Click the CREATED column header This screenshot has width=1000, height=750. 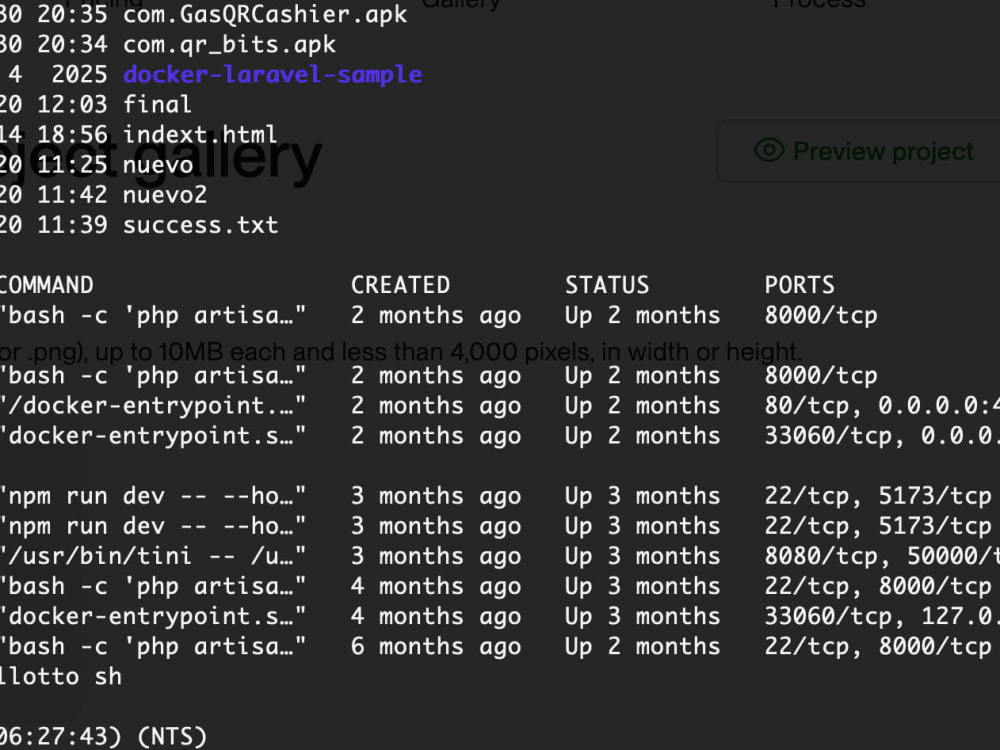click(401, 285)
